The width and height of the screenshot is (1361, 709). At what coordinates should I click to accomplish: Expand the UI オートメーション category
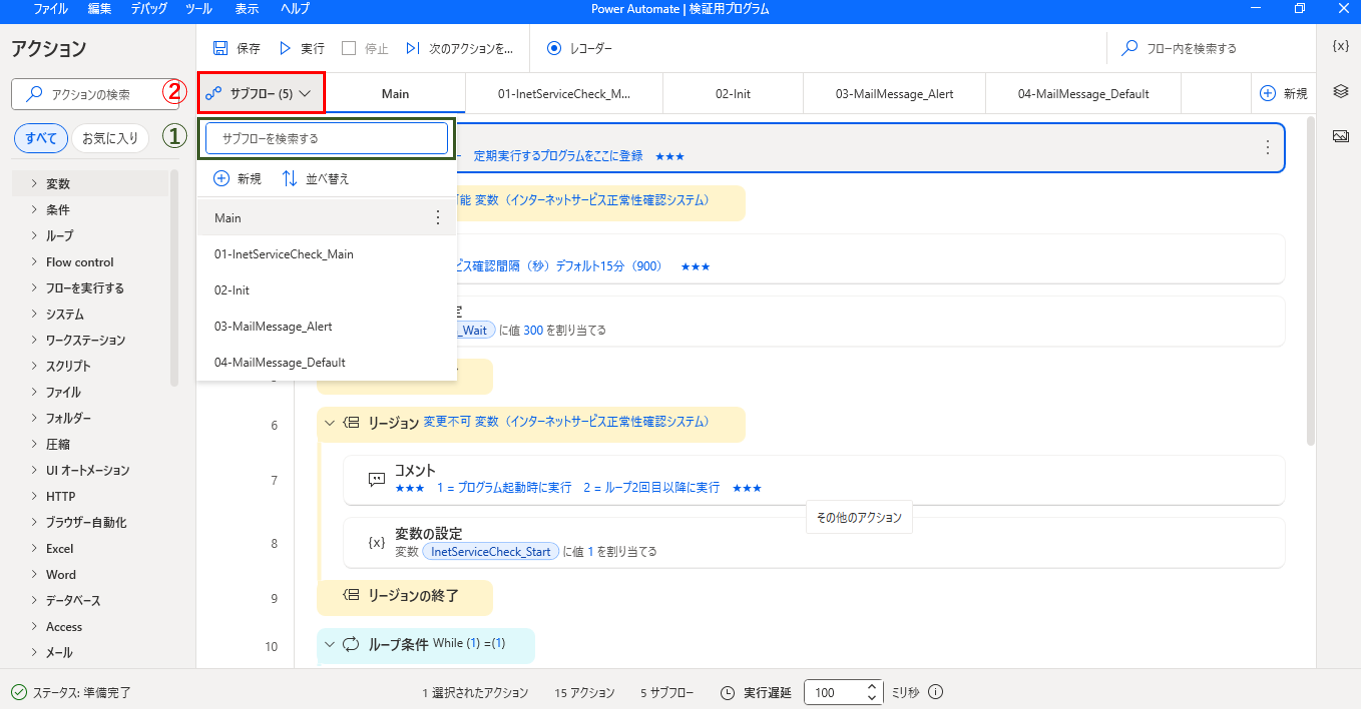coord(33,469)
